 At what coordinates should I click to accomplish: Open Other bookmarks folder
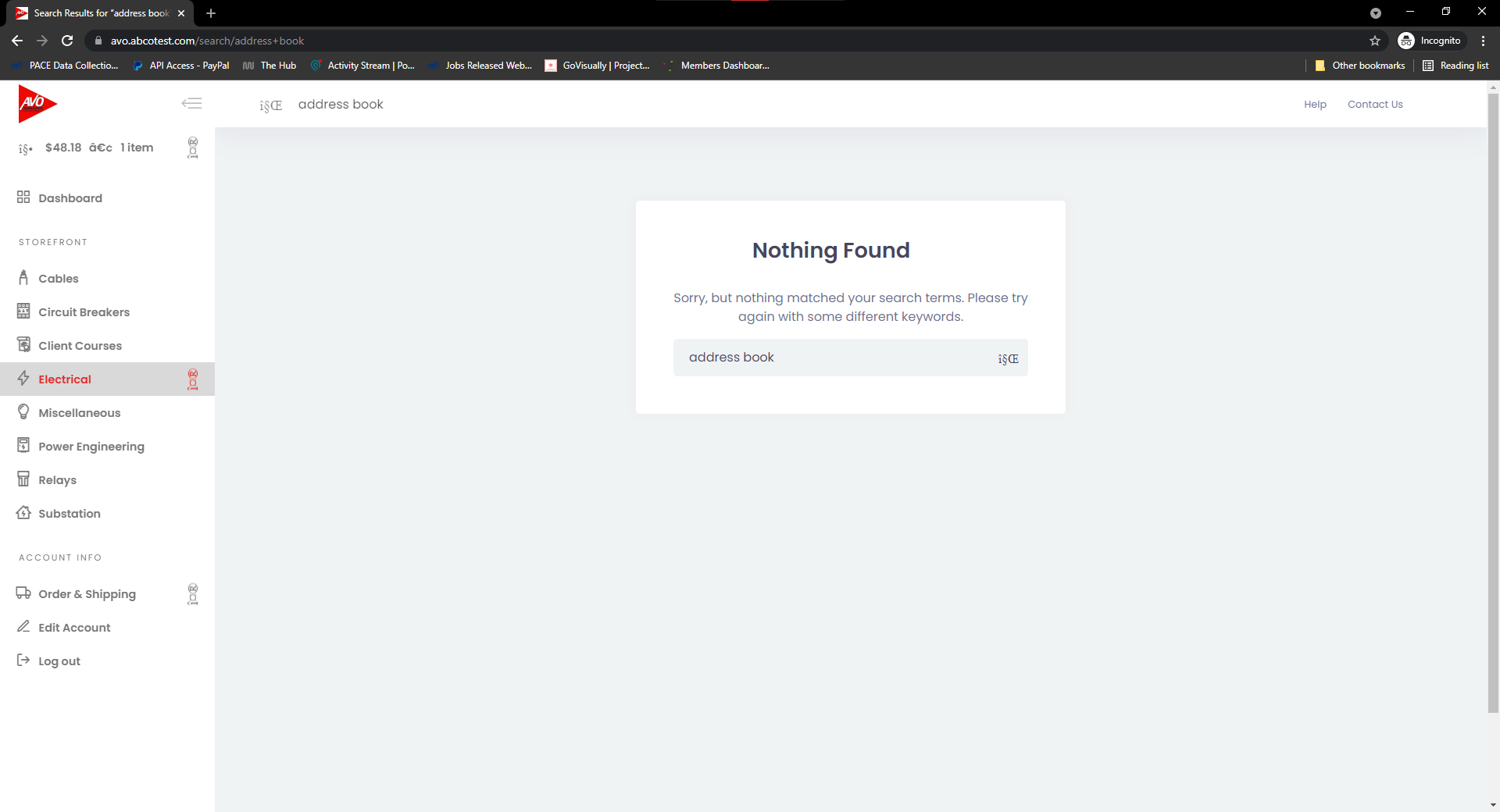1360,66
